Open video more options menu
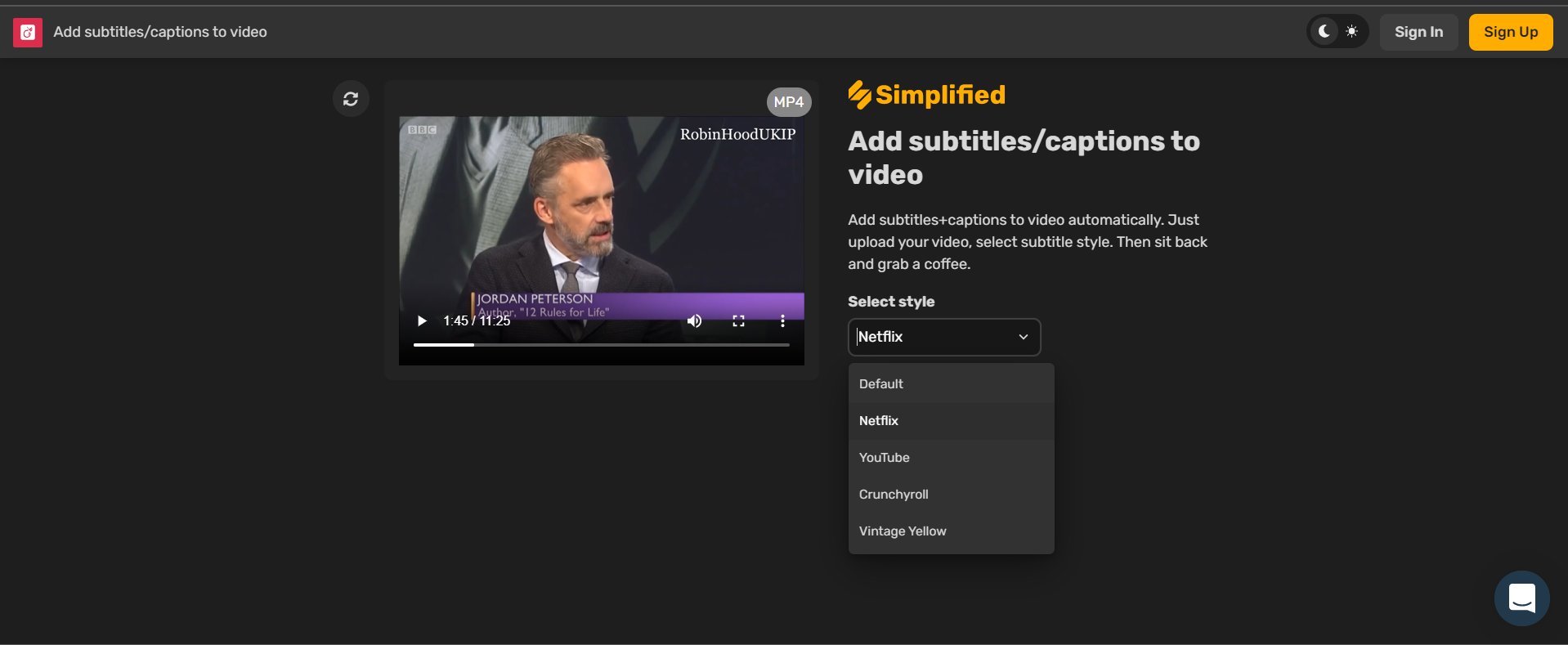Screen dimensions: 1568x645 (782, 320)
